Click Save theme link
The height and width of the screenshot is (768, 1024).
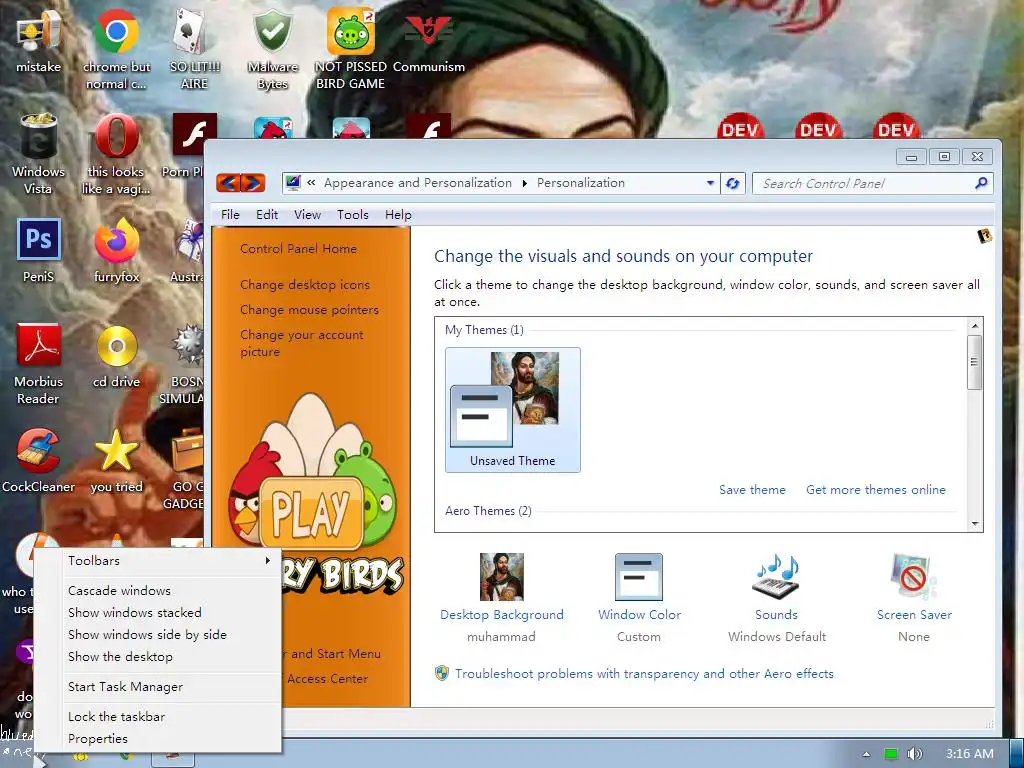752,489
